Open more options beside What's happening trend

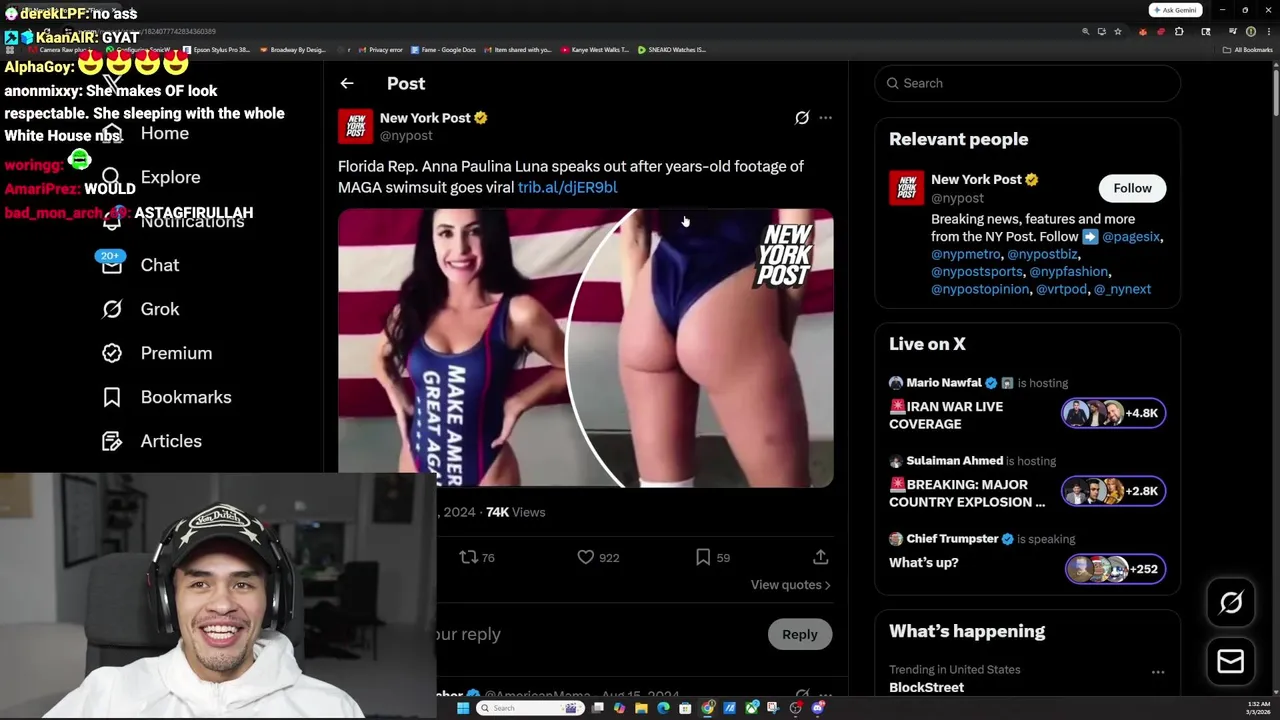pyautogui.click(x=1158, y=672)
